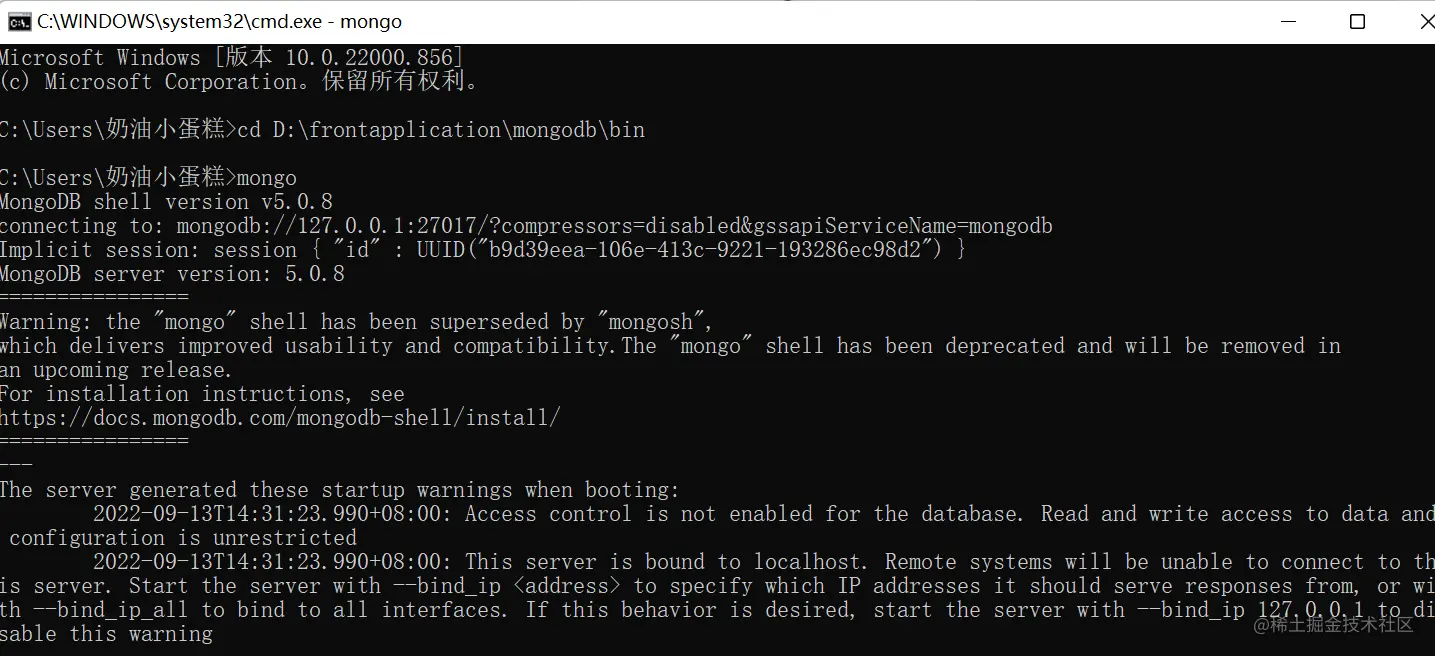Viewport: 1435px width, 656px height.
Task: Open the docs.mongodb.com mongodb-shell install URL
Action: pos(280,418)
